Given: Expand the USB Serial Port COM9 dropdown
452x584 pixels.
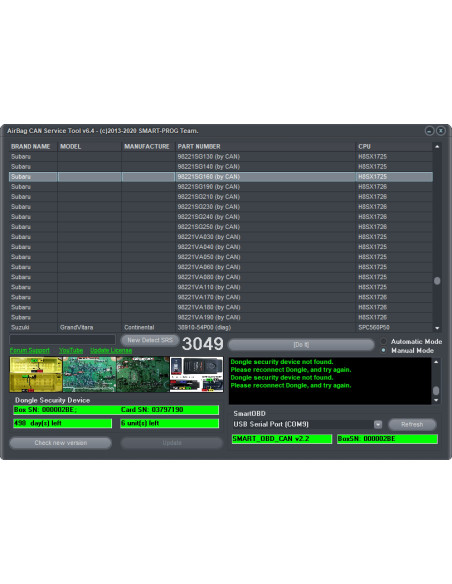Looking at the screenshot, I should tap(378, 424).
